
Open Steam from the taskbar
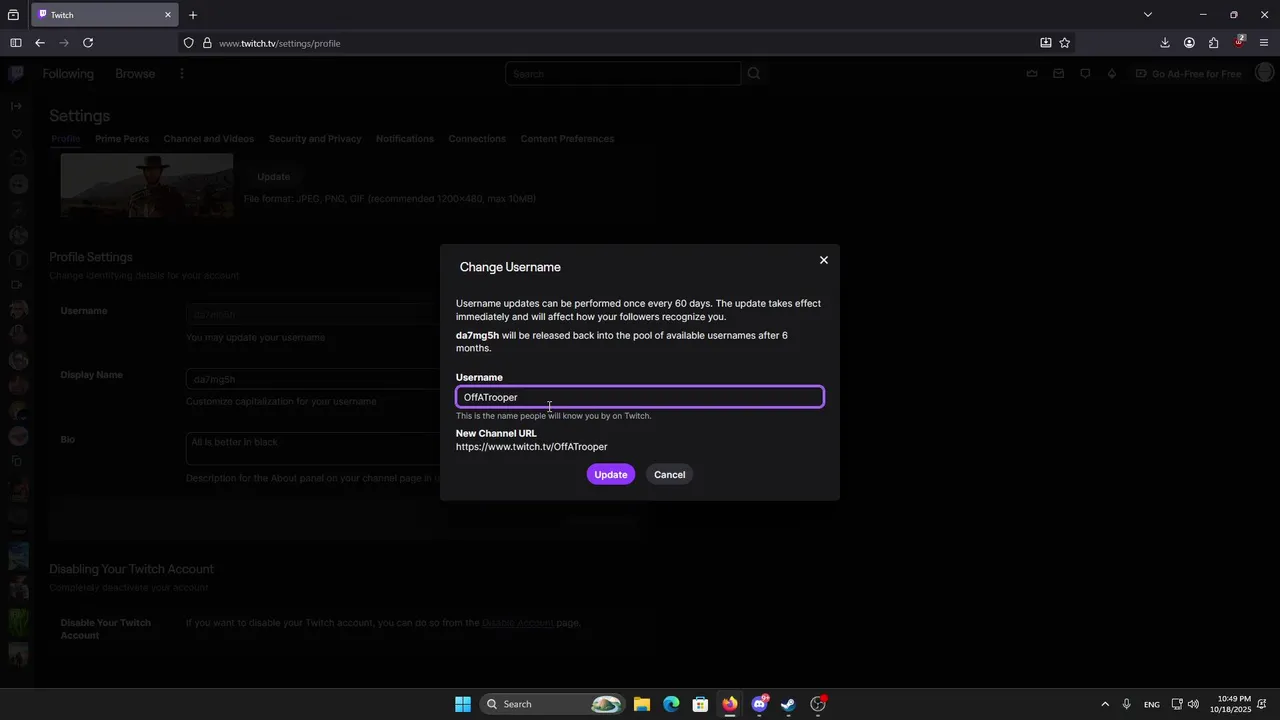pyautogui.click(x=788, y=704)
